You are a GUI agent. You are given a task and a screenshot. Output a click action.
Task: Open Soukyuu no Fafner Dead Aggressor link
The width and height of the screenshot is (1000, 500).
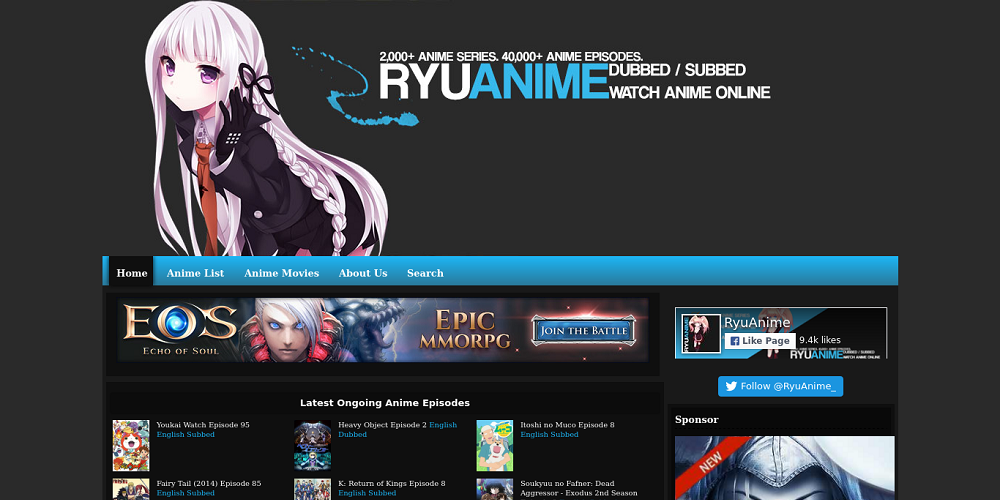tap(578, 488)
